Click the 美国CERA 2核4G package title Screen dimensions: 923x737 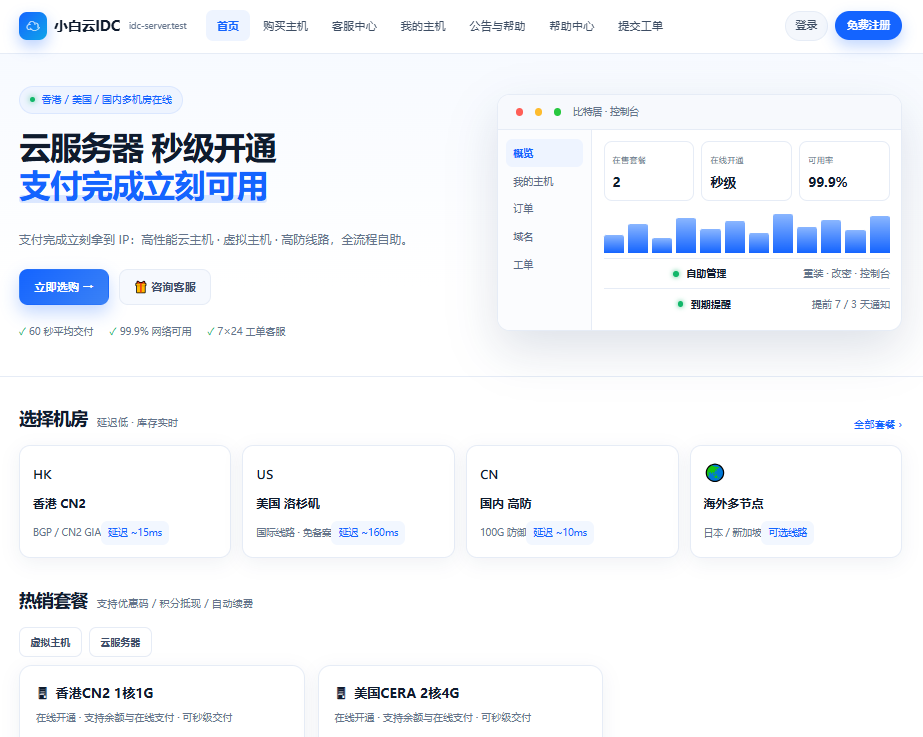coord(406,693)
